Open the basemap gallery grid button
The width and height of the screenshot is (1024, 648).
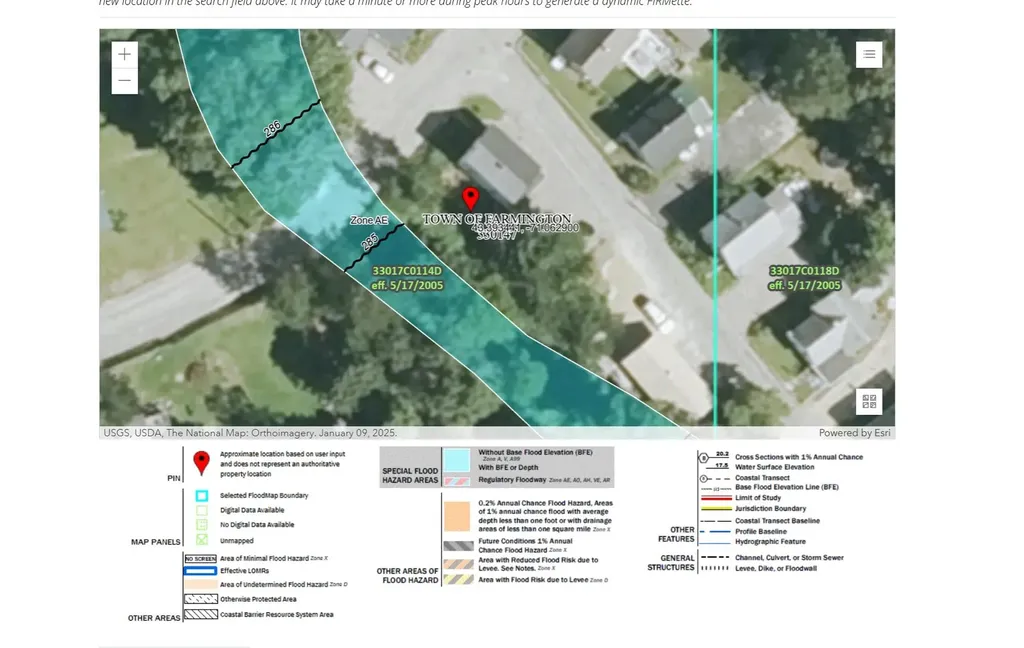[869, 402]
